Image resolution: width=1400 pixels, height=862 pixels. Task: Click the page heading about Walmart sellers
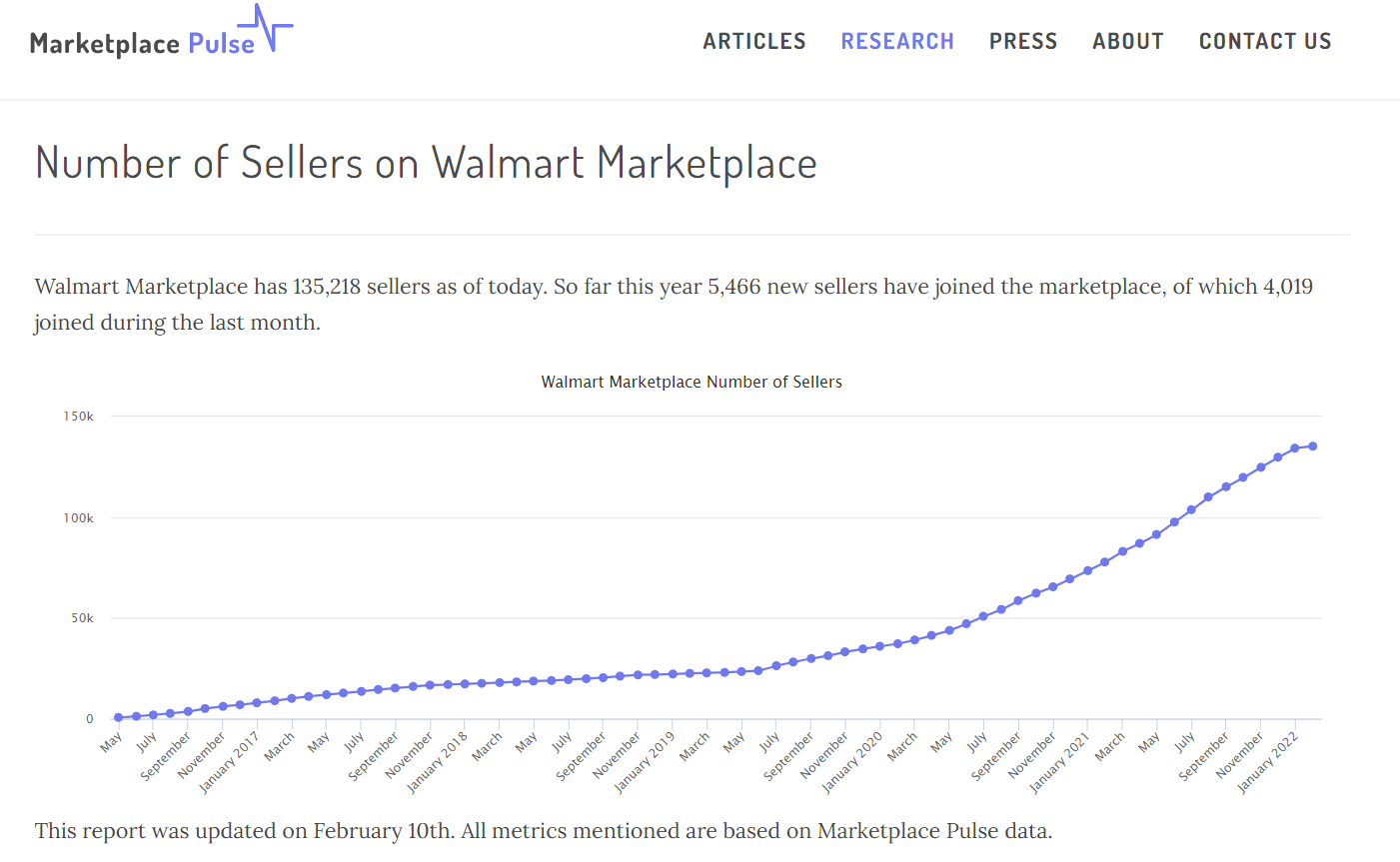pos(426,162)
